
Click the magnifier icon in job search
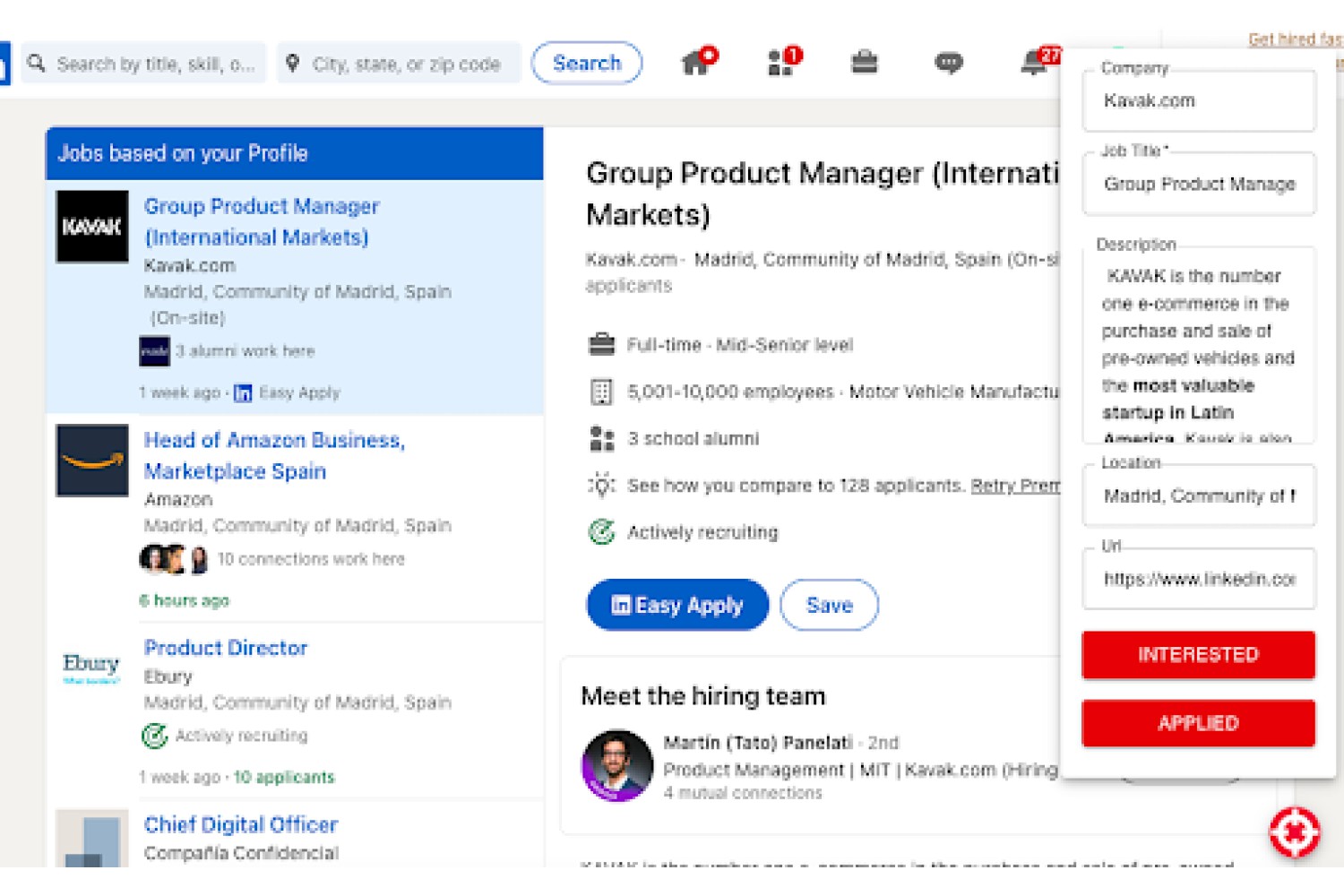[x=36, y=63]
